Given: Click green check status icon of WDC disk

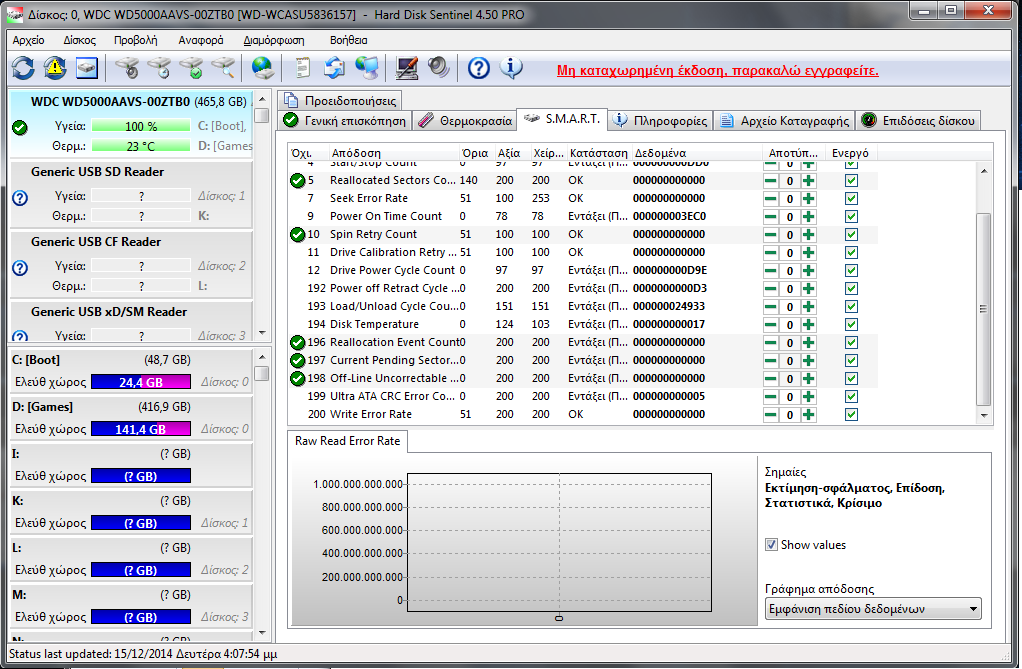Looking at the screenshot, I should pos(20,127).
